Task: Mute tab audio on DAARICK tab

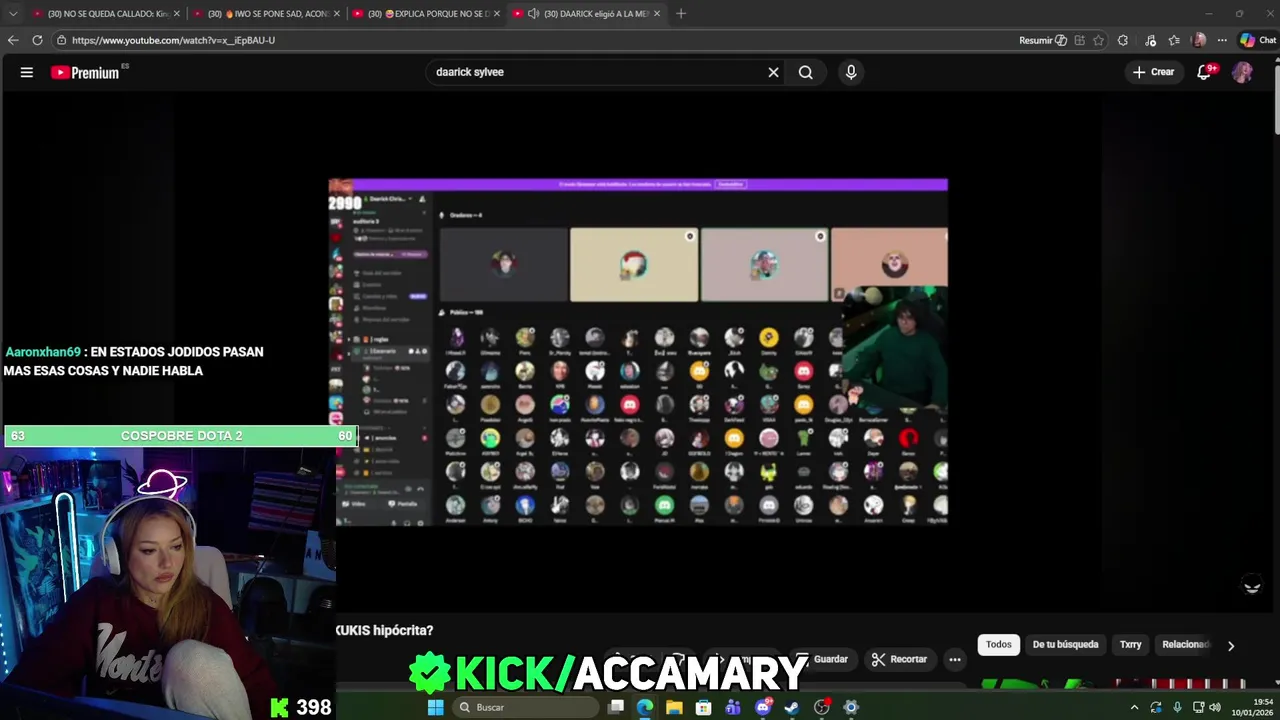Action: coord(533,14)
